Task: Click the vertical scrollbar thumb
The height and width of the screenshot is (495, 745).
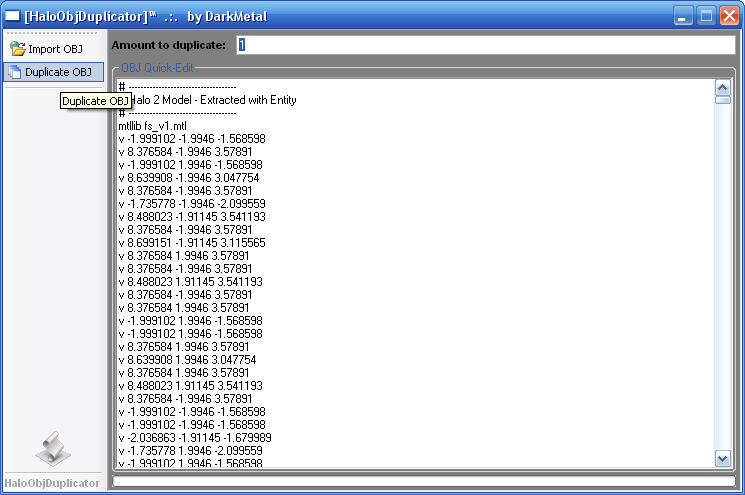Action: point(723,100)
